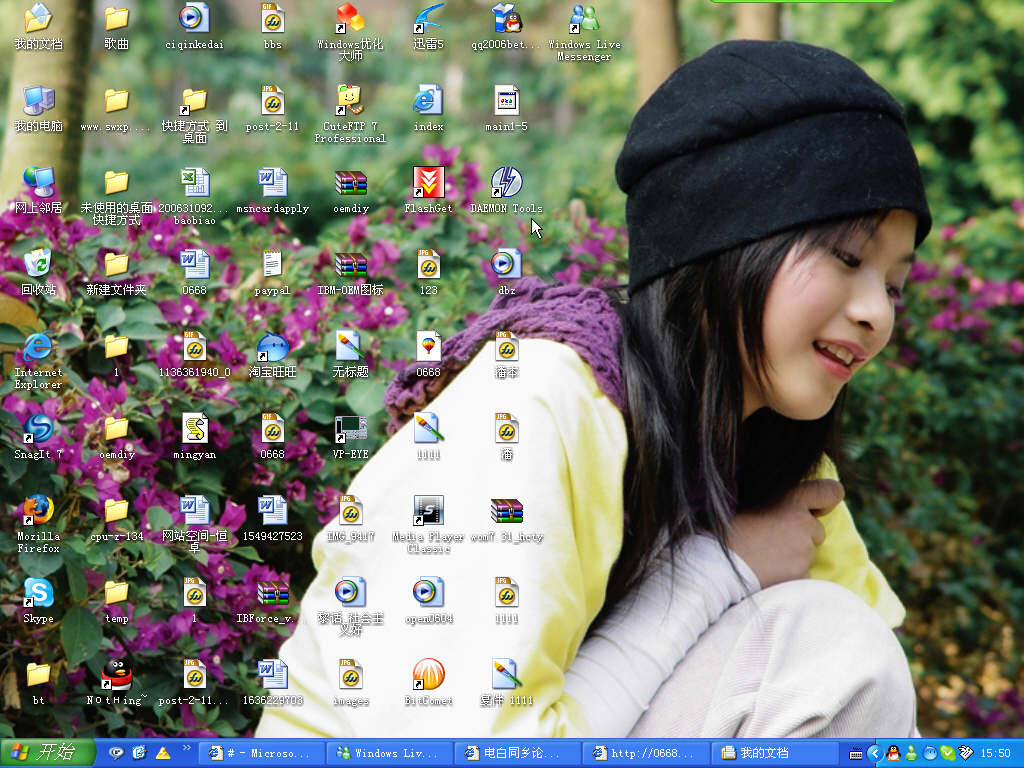Select the 回收站 recycle bin icon
The width and height of the screenshot is (1024, 768).
pos(38,265)
